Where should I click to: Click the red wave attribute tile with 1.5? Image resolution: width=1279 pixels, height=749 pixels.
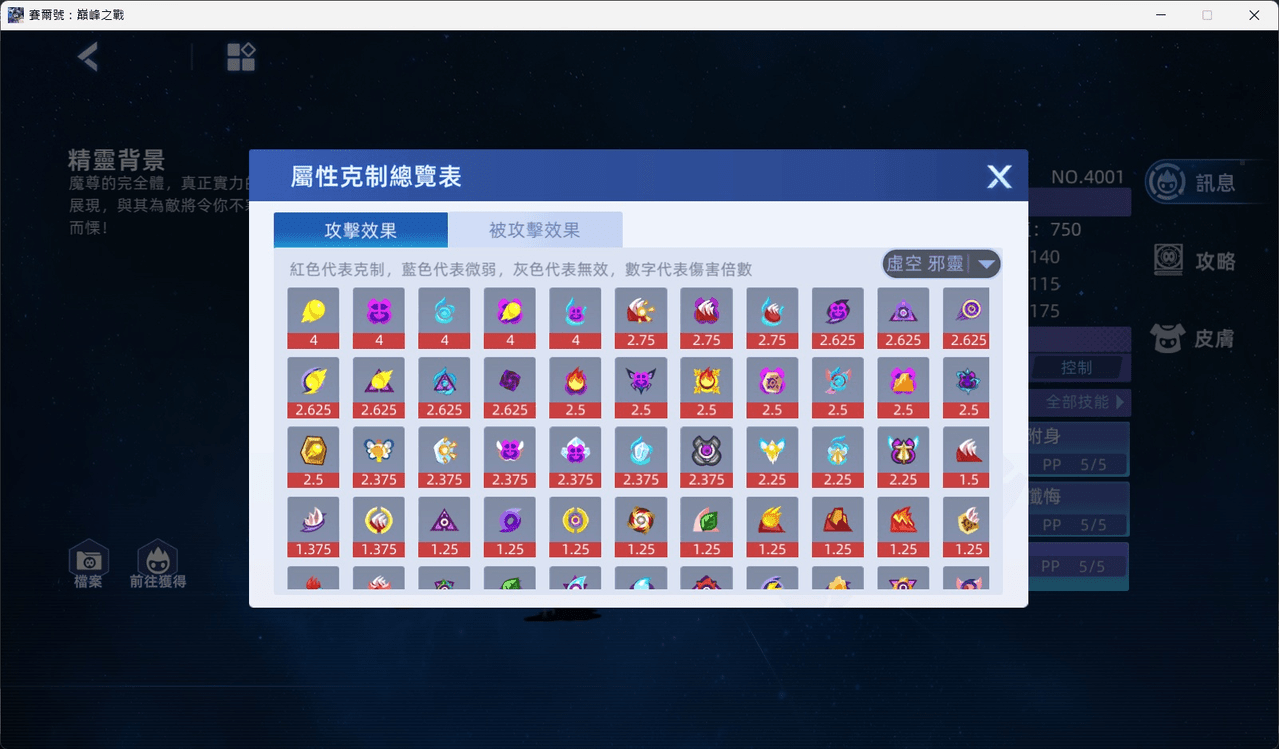(966, 458)
